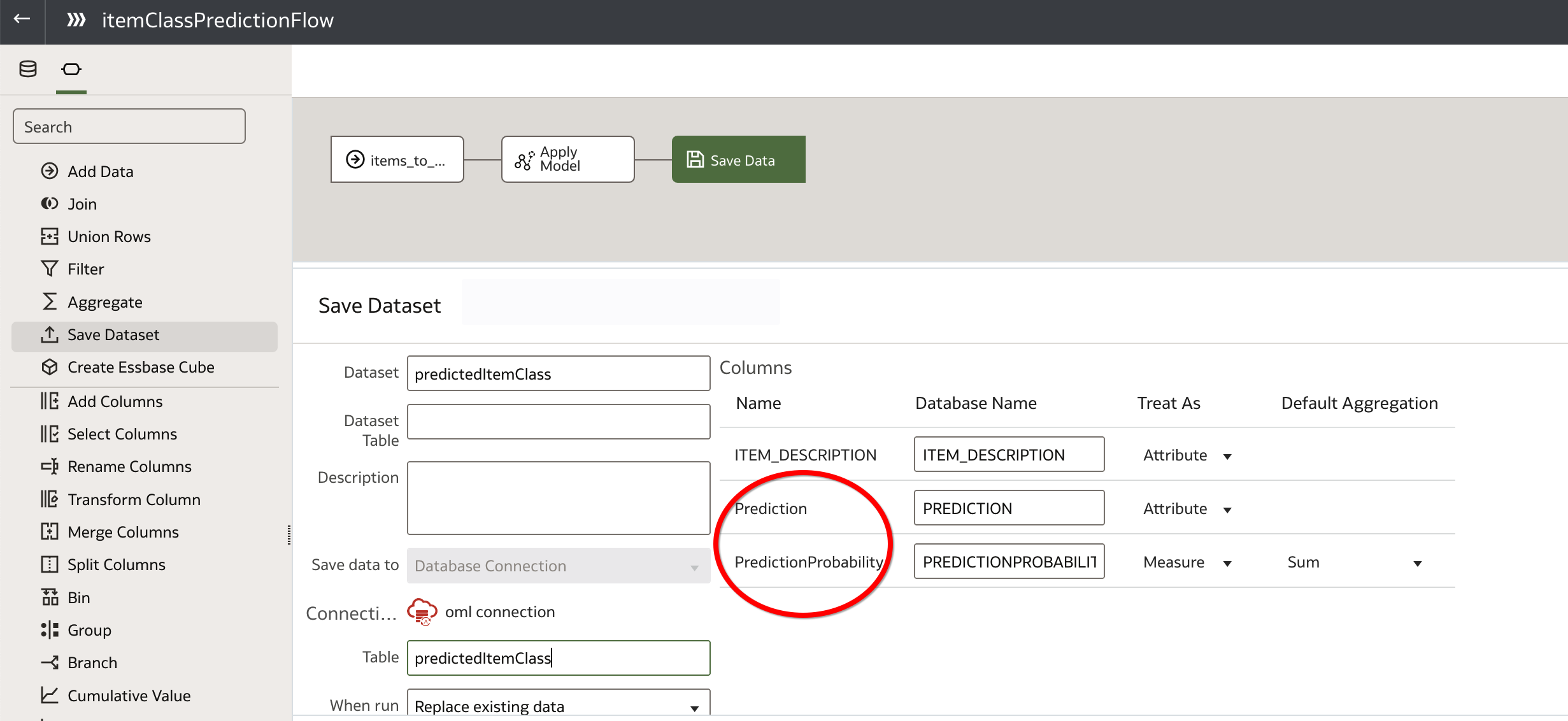Switch to the data flow steps tab
The image size is (1568, 721).
(71, 69)
